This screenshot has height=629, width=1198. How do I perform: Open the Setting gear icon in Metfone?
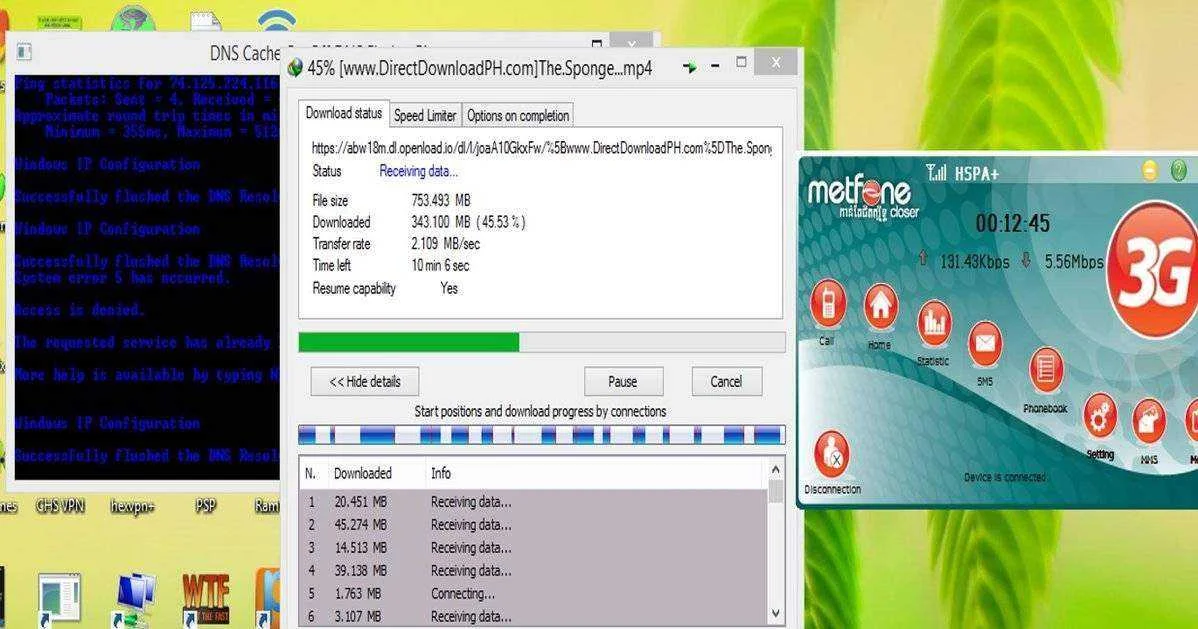(1100, 417)
